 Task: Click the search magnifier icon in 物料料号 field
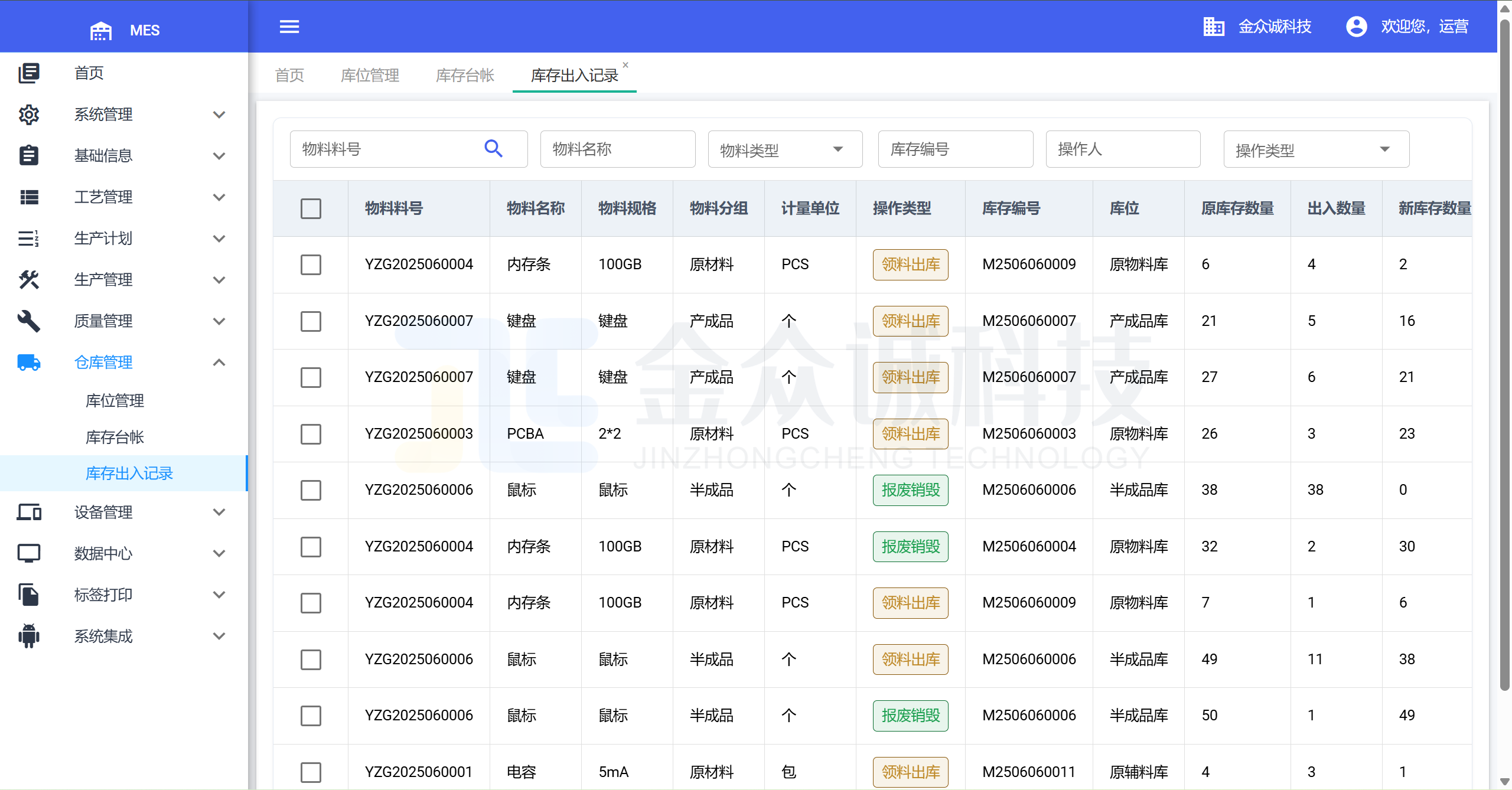click(493, 149)
